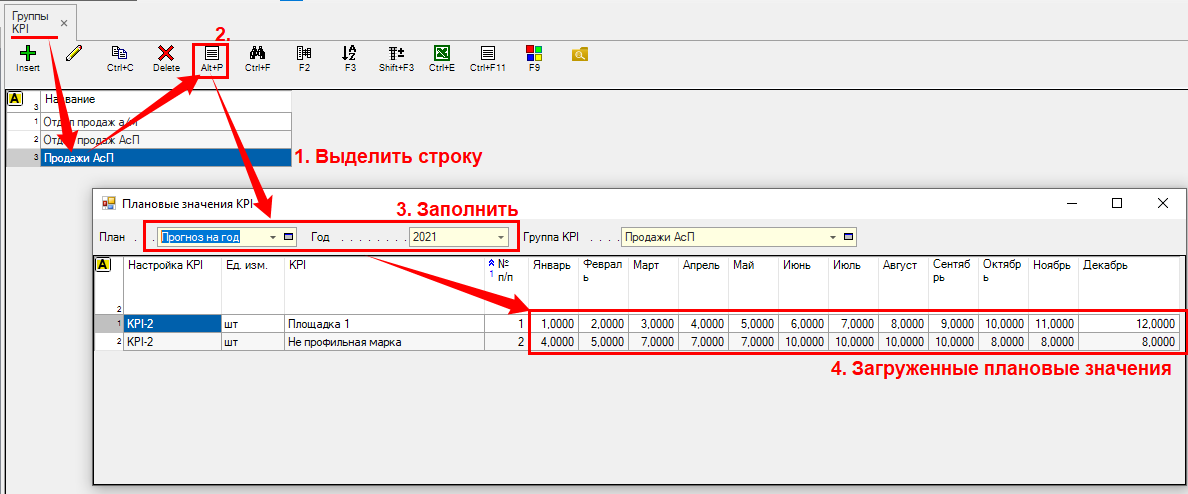1188x494 pixels.
Task: Select the Отдел продаж АсП row
Action: (166, 139)
